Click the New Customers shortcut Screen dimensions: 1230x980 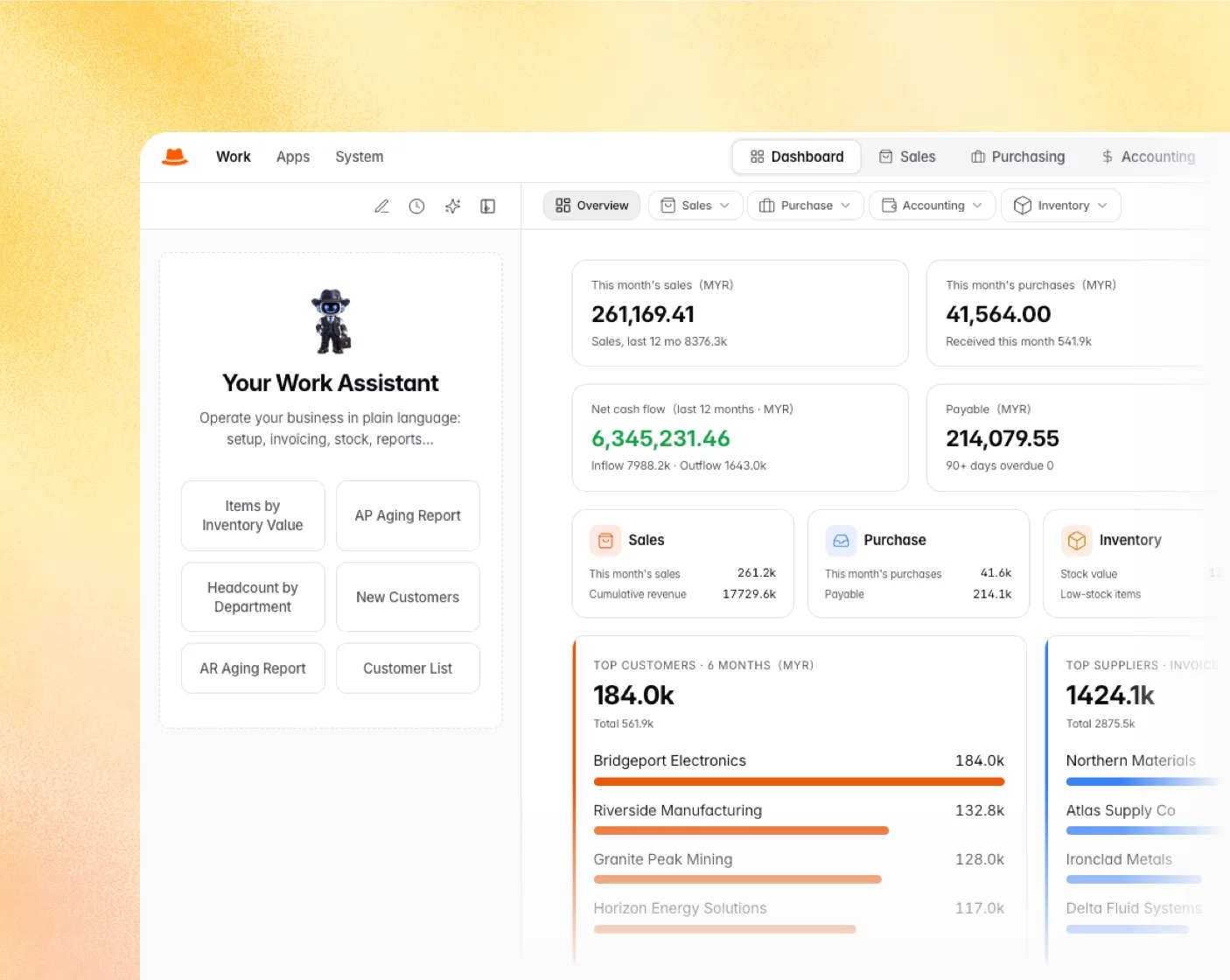pyautogui.click(x=408, y=597)
